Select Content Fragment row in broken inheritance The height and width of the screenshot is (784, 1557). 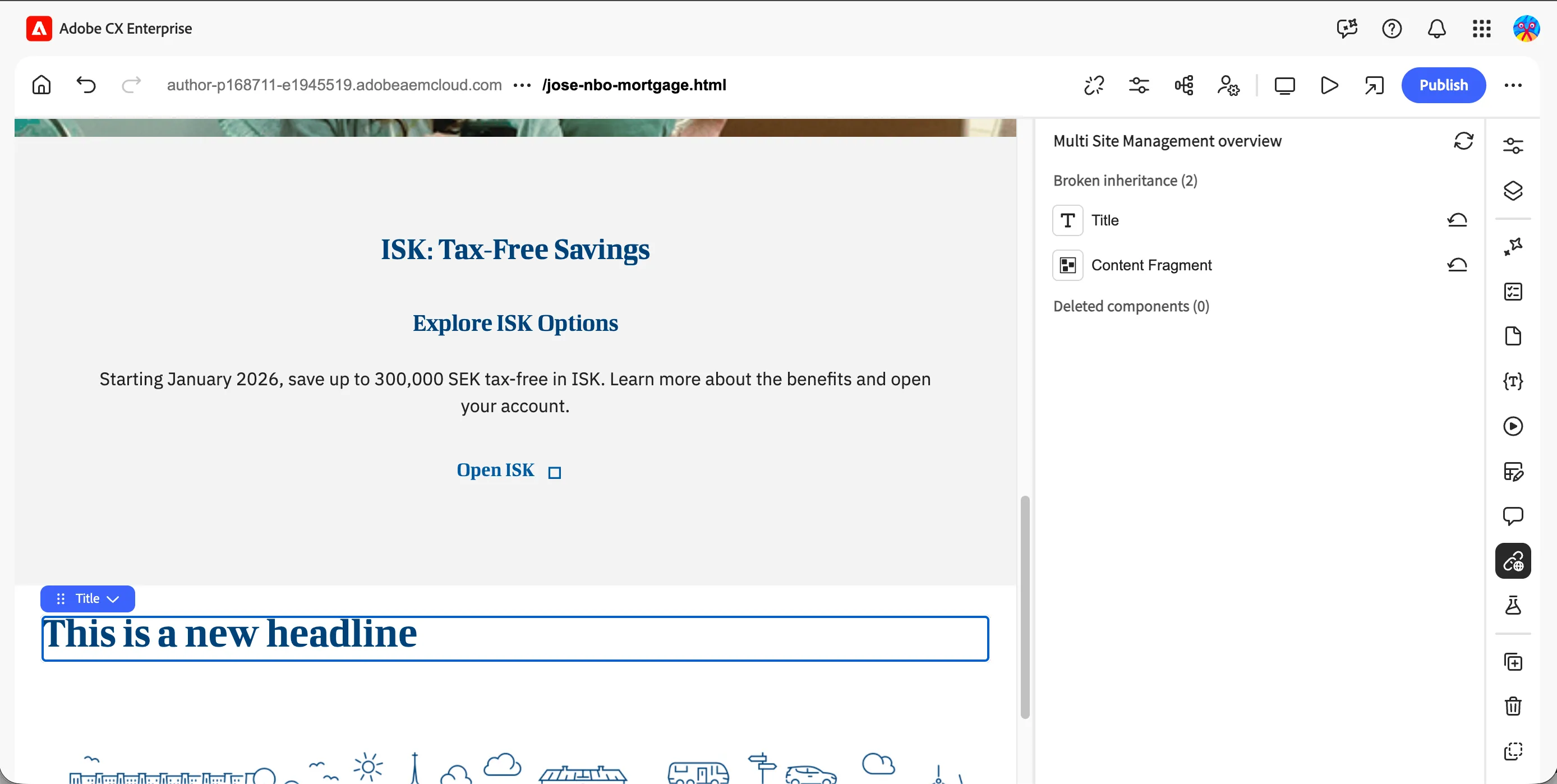[x=1260, y=265]
